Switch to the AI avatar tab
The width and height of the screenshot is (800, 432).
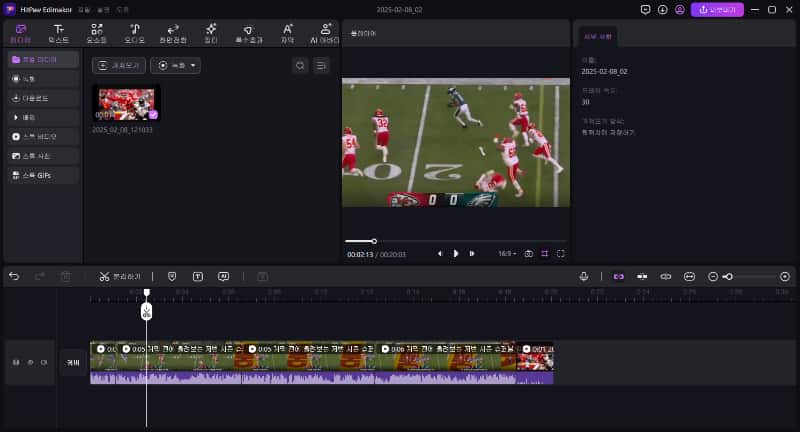coord(325,33)
